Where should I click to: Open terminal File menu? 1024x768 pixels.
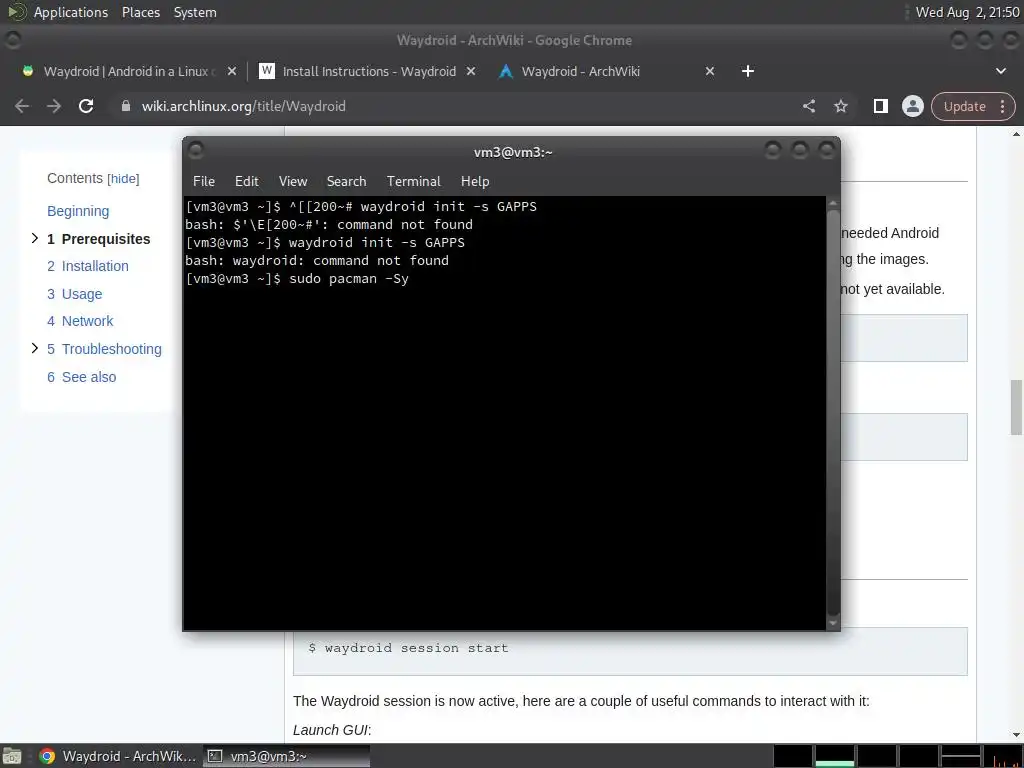[204, 182]
